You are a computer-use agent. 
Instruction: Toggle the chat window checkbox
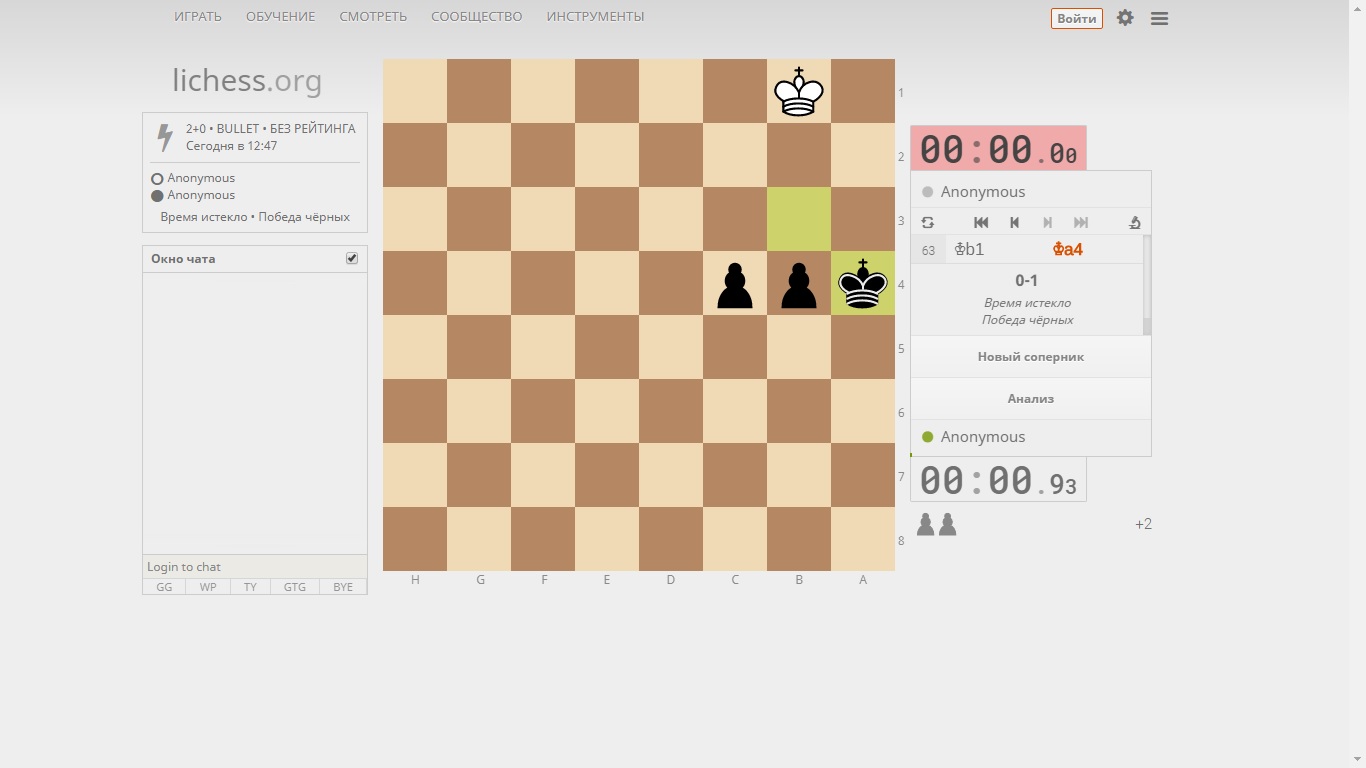pos(352,258)
